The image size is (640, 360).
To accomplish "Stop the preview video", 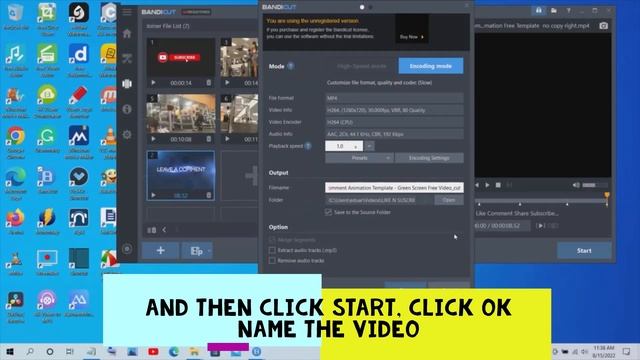I will pyautogui.click(x=498, y=185).
